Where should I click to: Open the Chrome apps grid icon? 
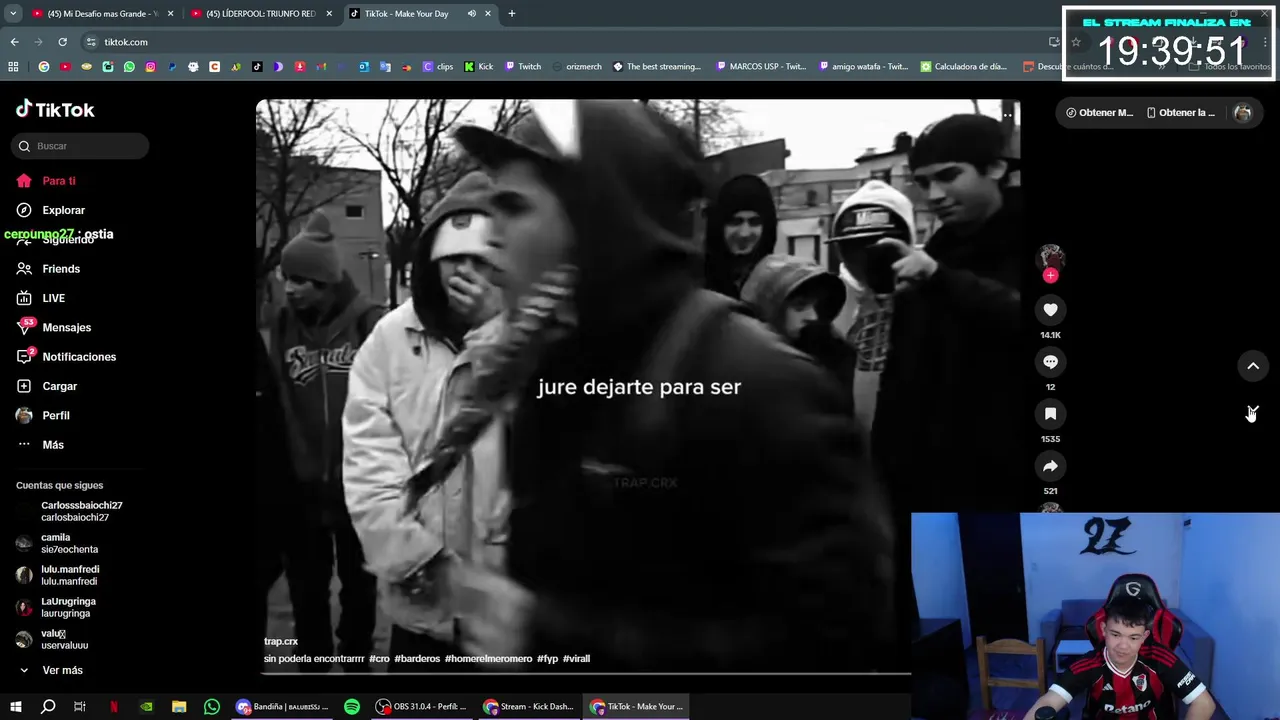[x=13, y=67]
